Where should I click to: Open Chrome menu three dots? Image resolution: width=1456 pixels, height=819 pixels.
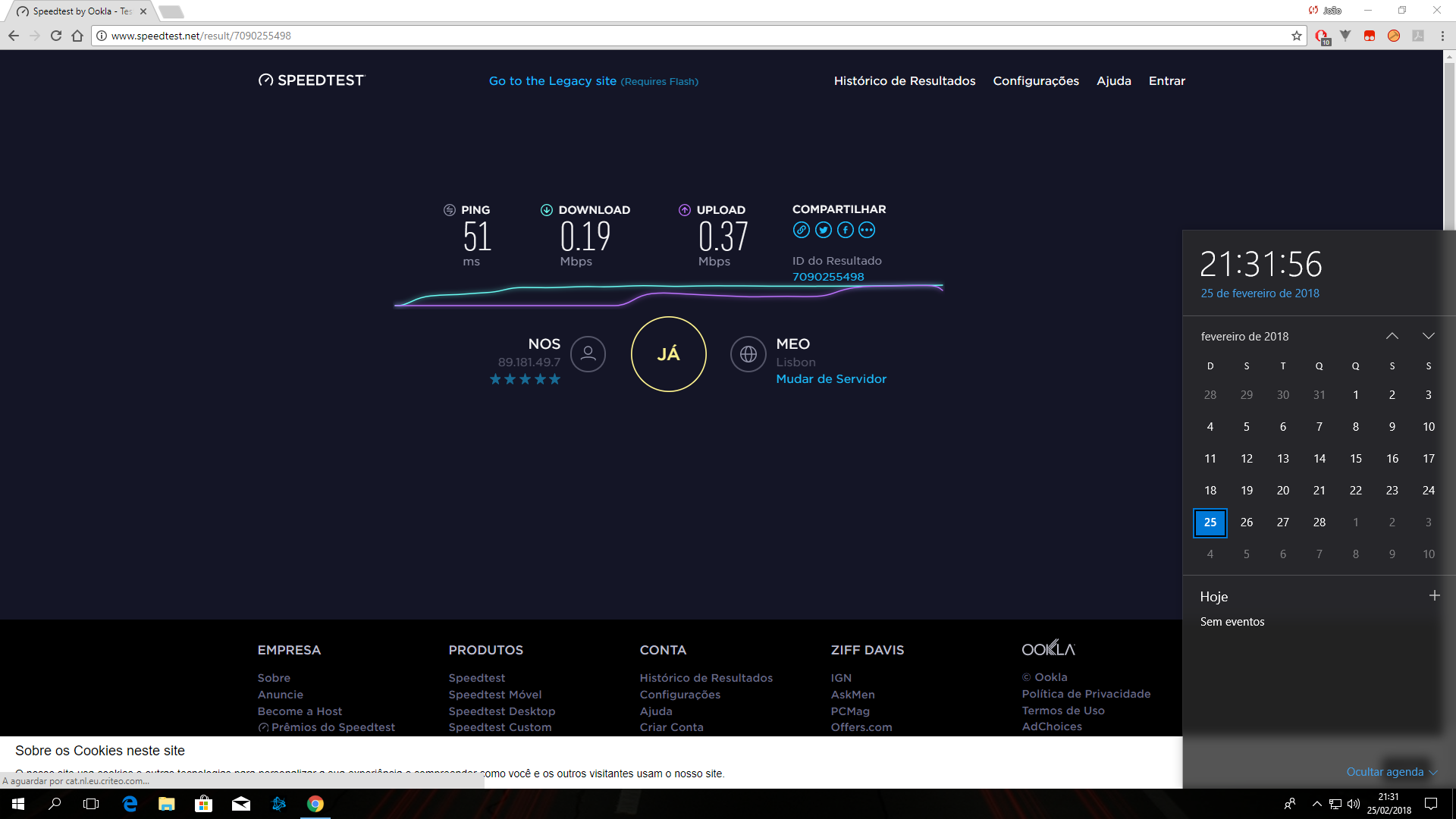(1442, 36)
